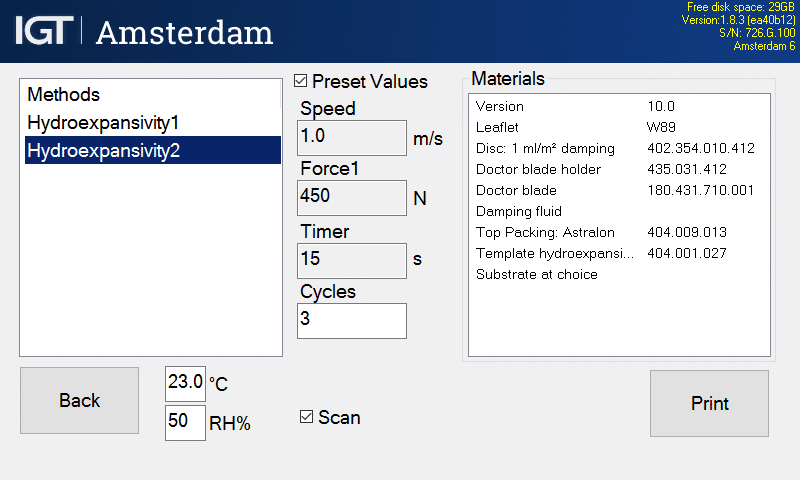Click the IGT logo in header

(43, 31)
